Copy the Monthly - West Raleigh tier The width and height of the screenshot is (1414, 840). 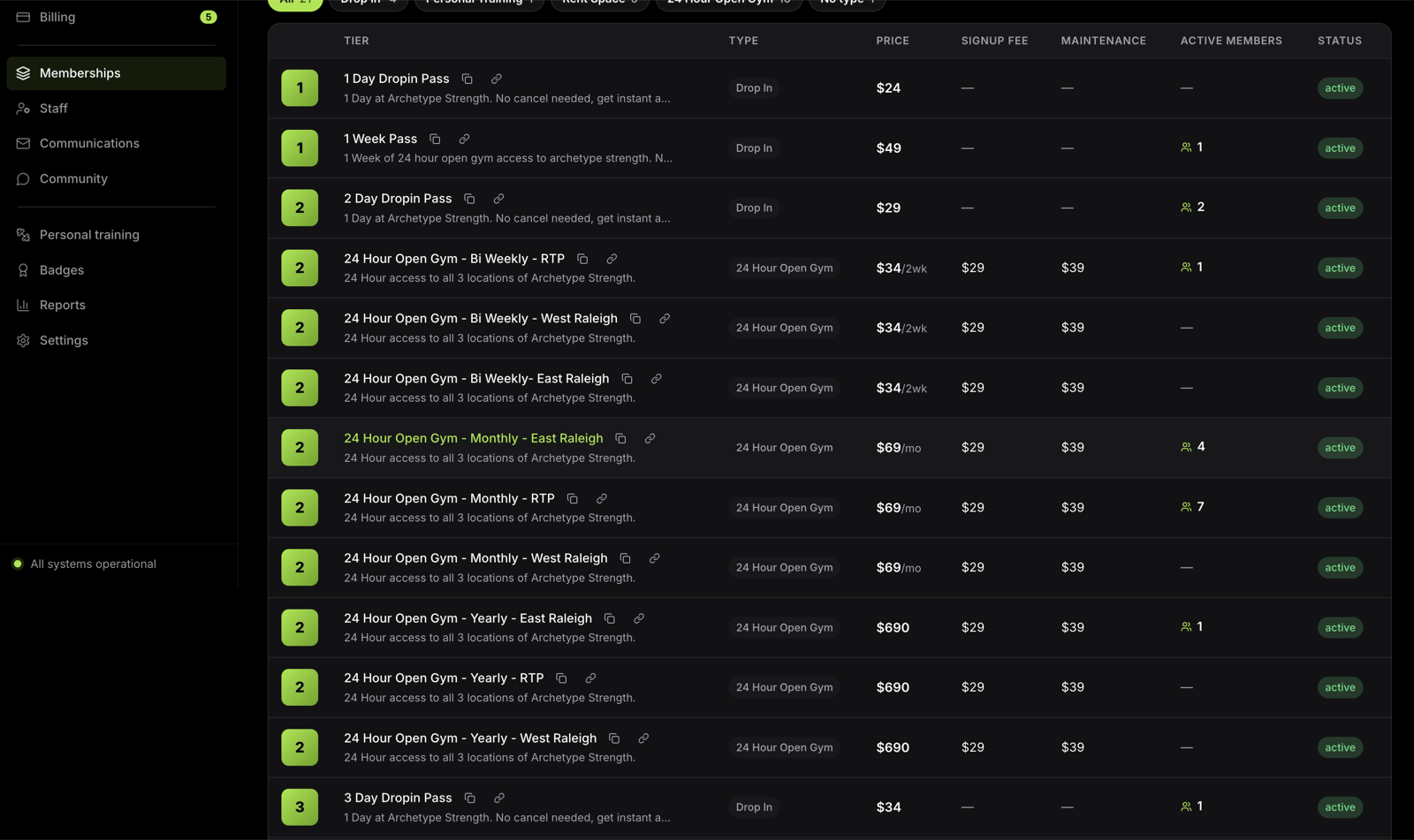625,558
